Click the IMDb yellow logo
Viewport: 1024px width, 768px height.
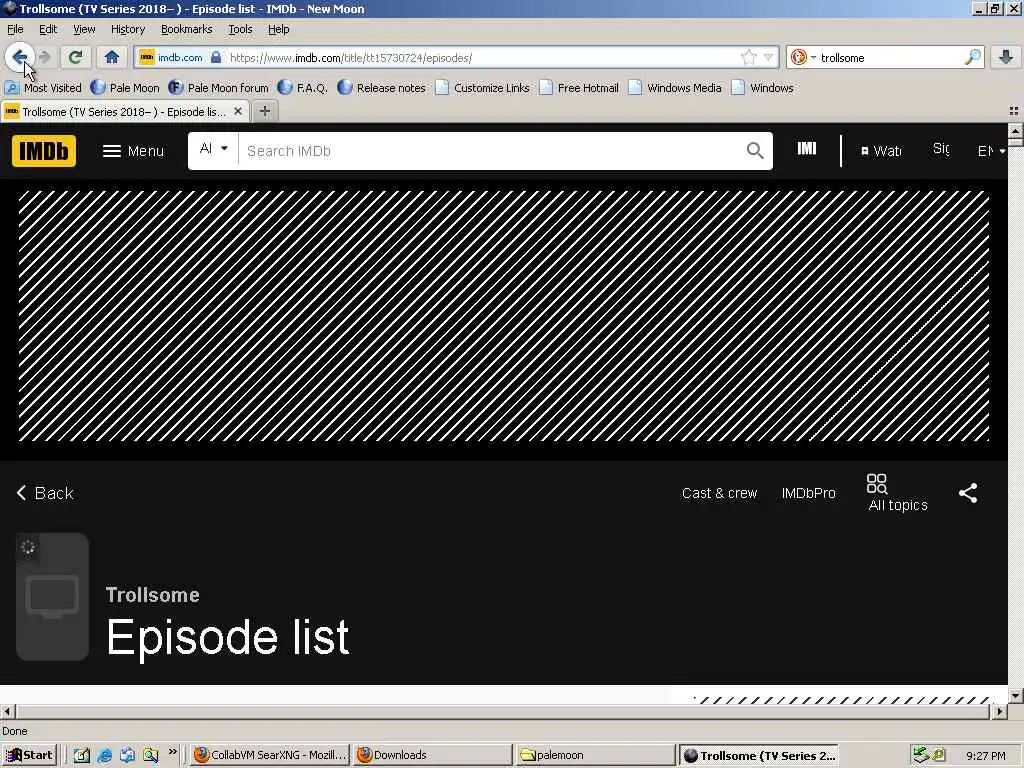click(44, 151)
